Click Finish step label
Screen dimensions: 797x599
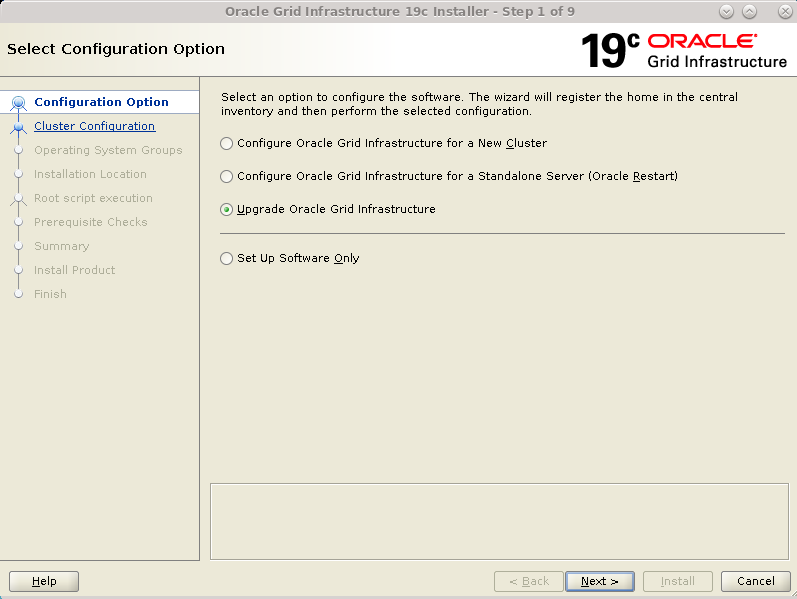(x=50, y=294)
